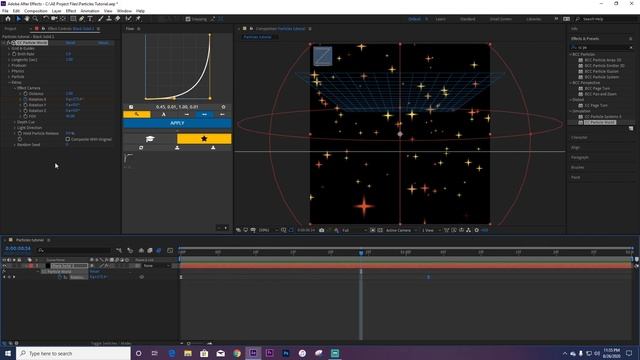Select the Default workspace

(414, 19)
